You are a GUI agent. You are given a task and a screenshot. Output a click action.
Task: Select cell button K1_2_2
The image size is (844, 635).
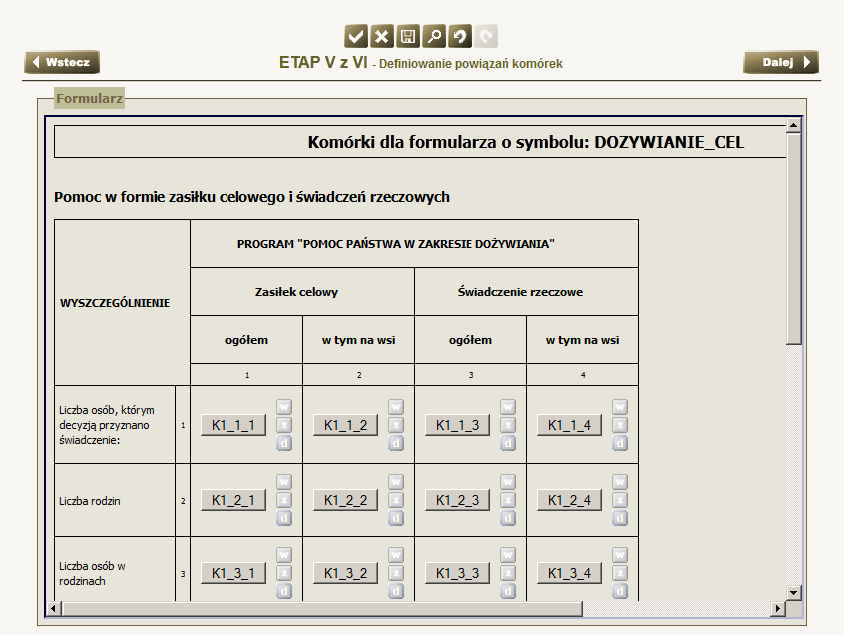345,500
